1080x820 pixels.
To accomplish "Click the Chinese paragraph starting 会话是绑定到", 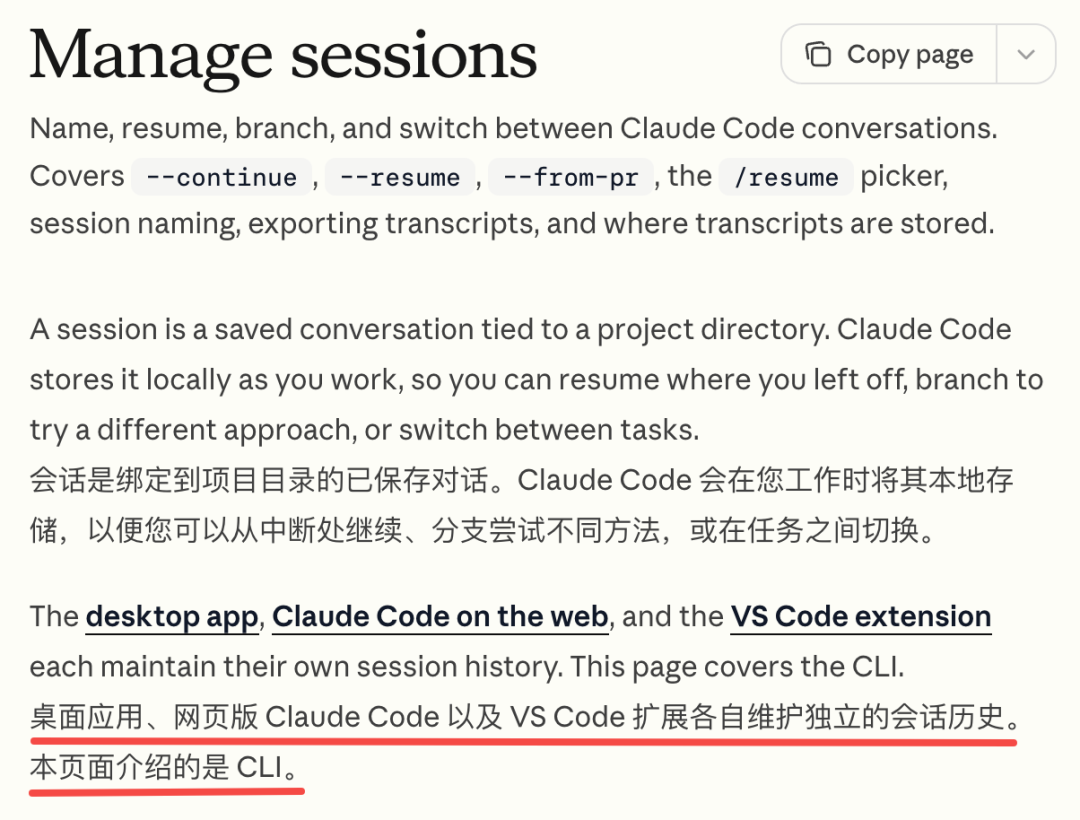I will point(521,505).
